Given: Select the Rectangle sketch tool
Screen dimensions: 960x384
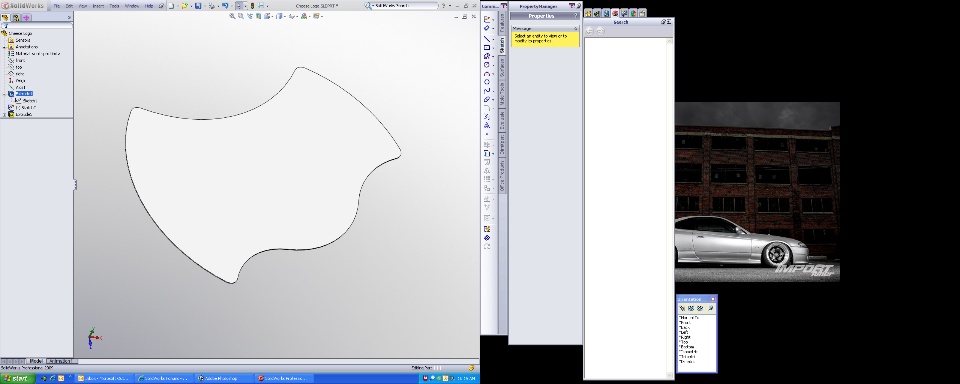Looking at the screenshot, I should click(x=487, y=47).
